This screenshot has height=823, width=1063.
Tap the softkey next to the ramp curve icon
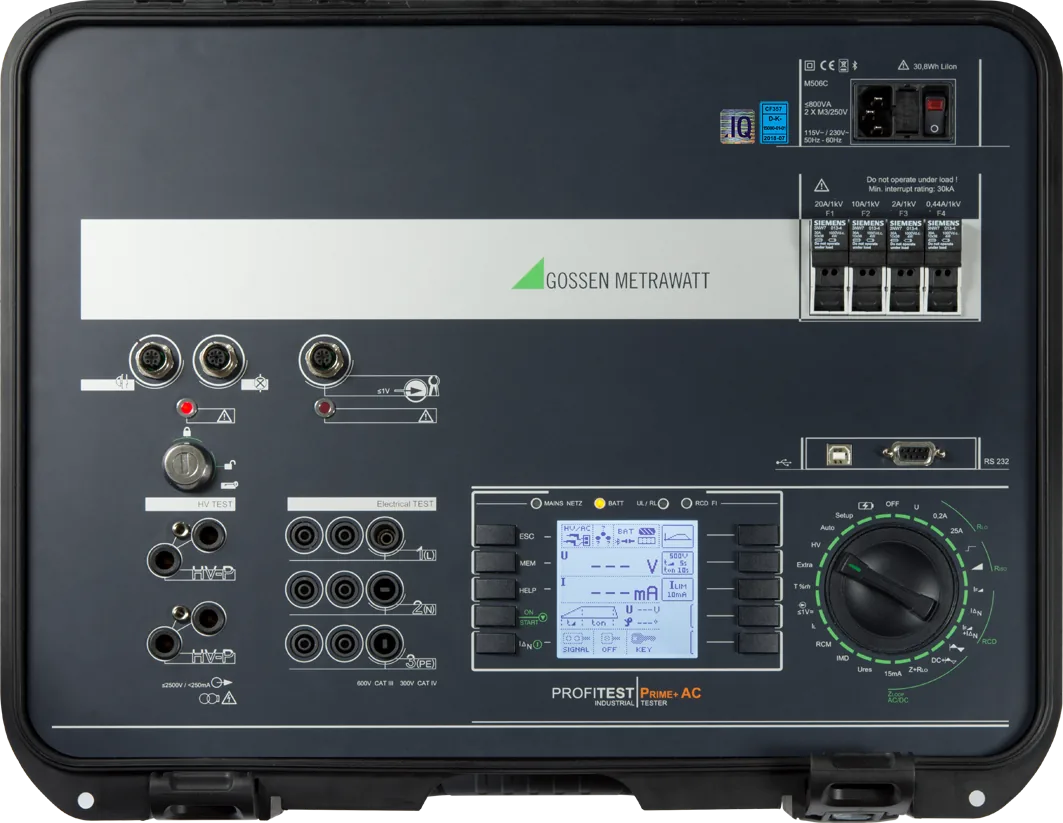(x=758, y=535)
